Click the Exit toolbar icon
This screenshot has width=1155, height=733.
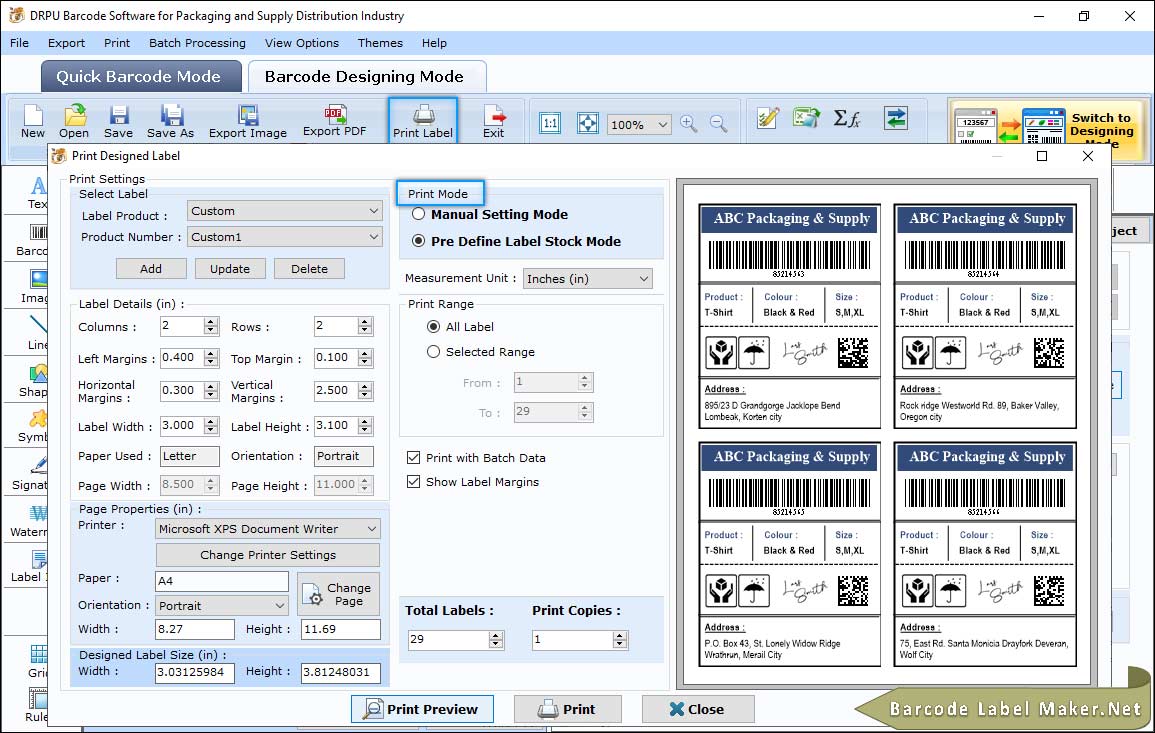pyautogui.click(x=494, y=122)
